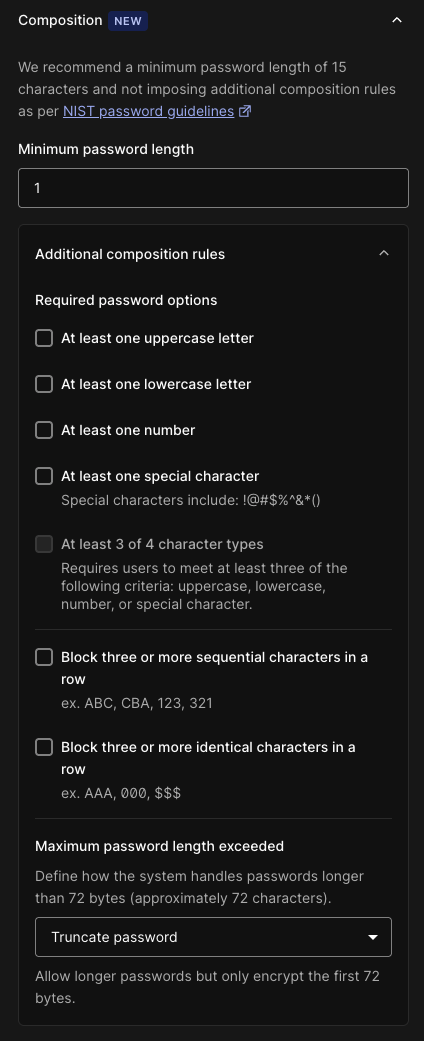Focus the Minimum password length field

[213, 188]
